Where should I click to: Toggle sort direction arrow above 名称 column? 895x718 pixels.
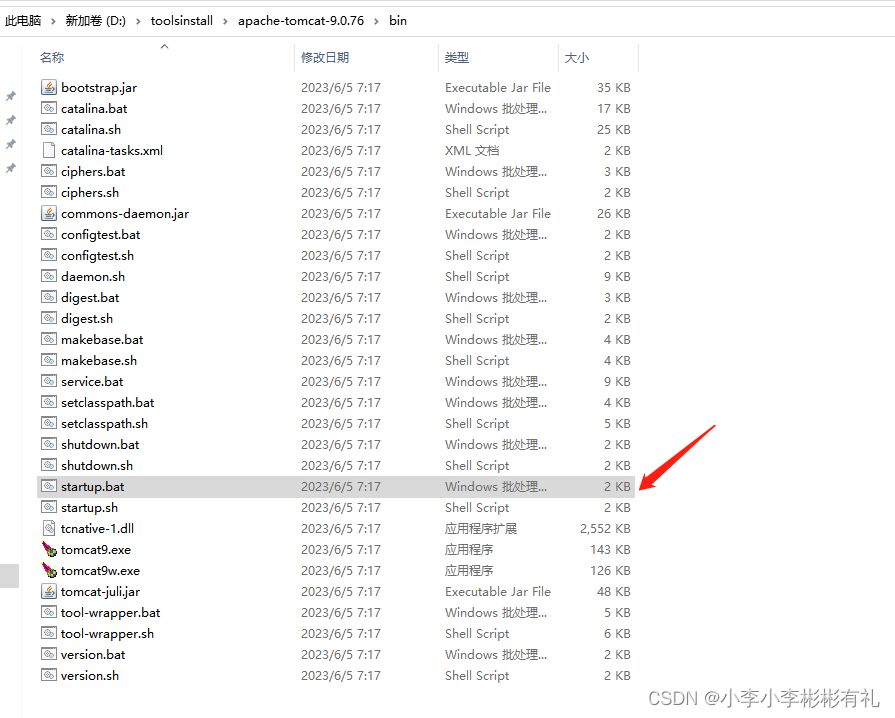[164, 46]
